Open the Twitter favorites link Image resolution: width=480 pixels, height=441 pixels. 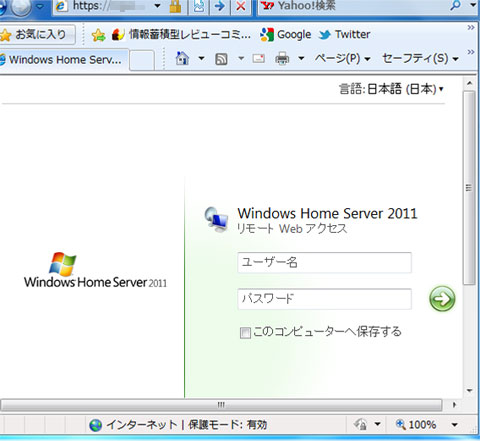coord(344,34)
